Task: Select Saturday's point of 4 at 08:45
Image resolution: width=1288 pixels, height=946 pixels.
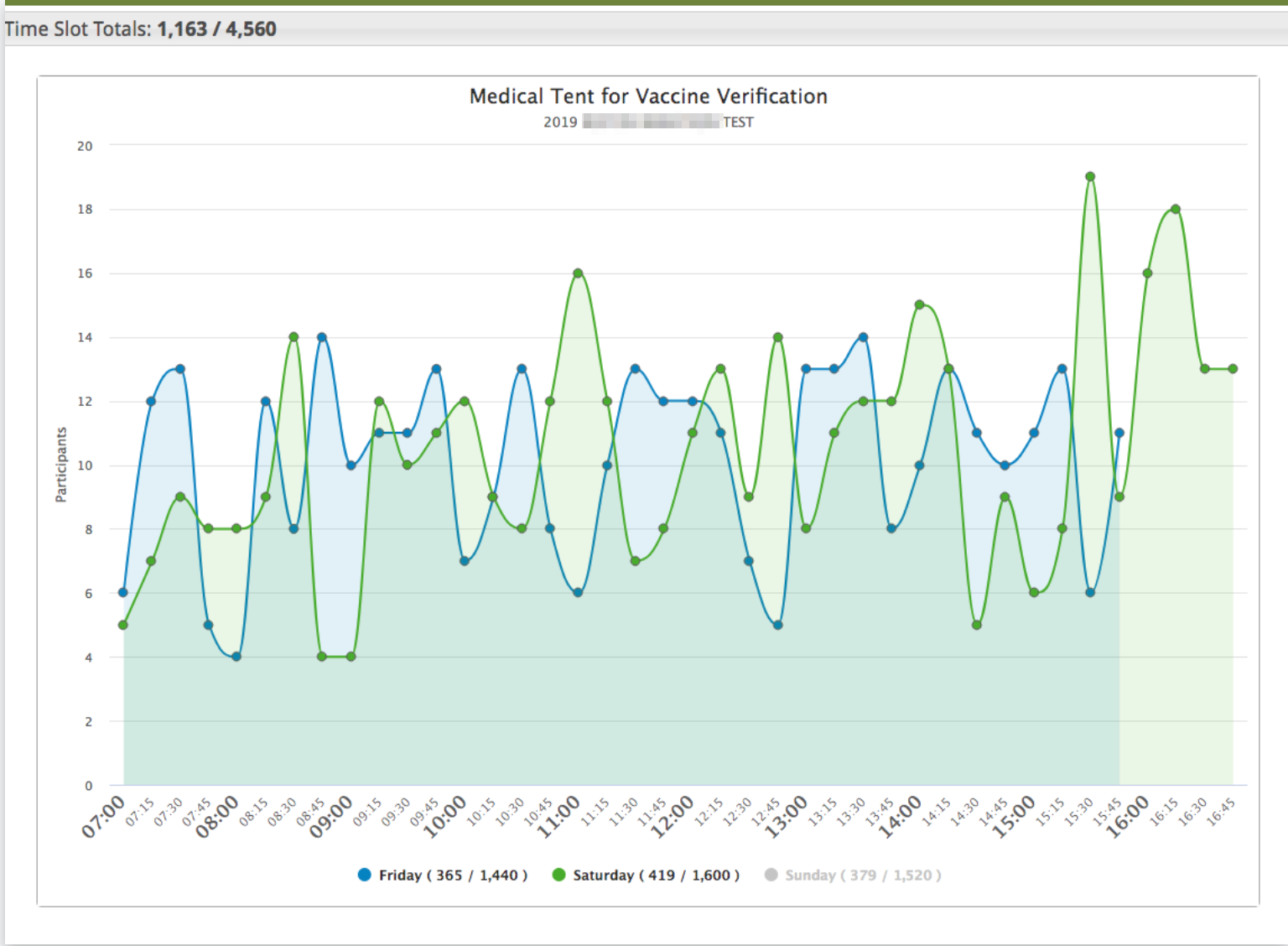Action: point(322,657)
